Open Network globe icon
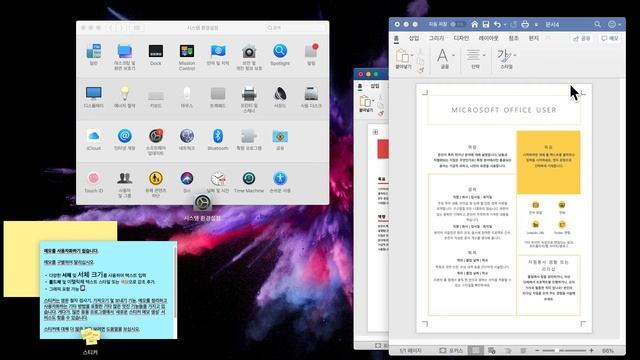Screen dimensions: 640x360 (187, 136)
